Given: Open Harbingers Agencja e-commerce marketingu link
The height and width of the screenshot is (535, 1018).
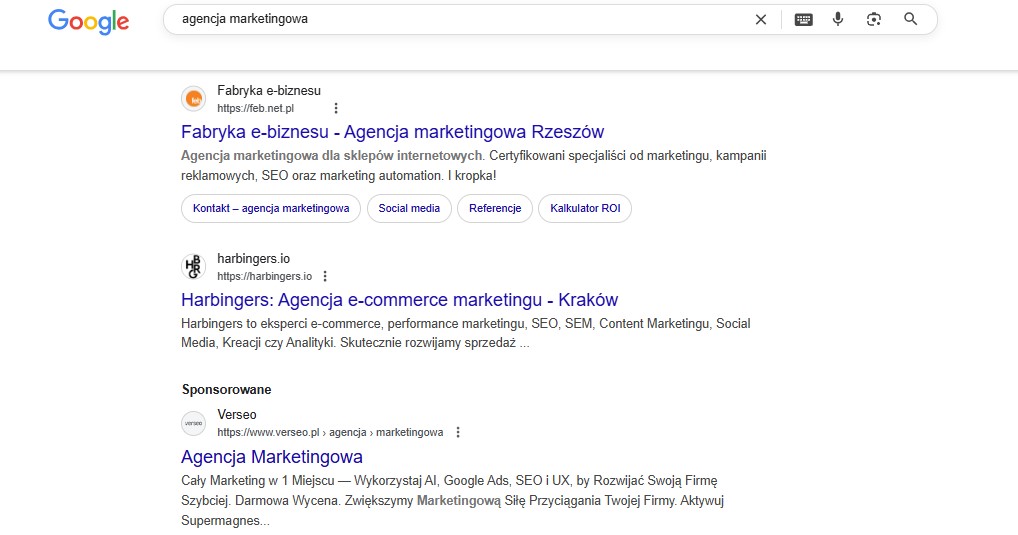Looking at the screenshot, I should [x=399, y=300].
